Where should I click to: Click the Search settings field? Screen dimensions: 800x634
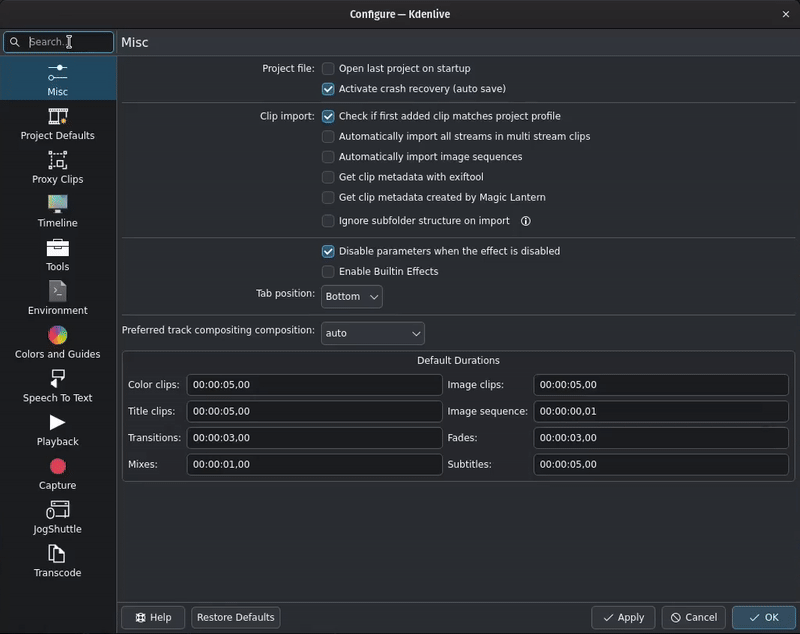(58, 42)
